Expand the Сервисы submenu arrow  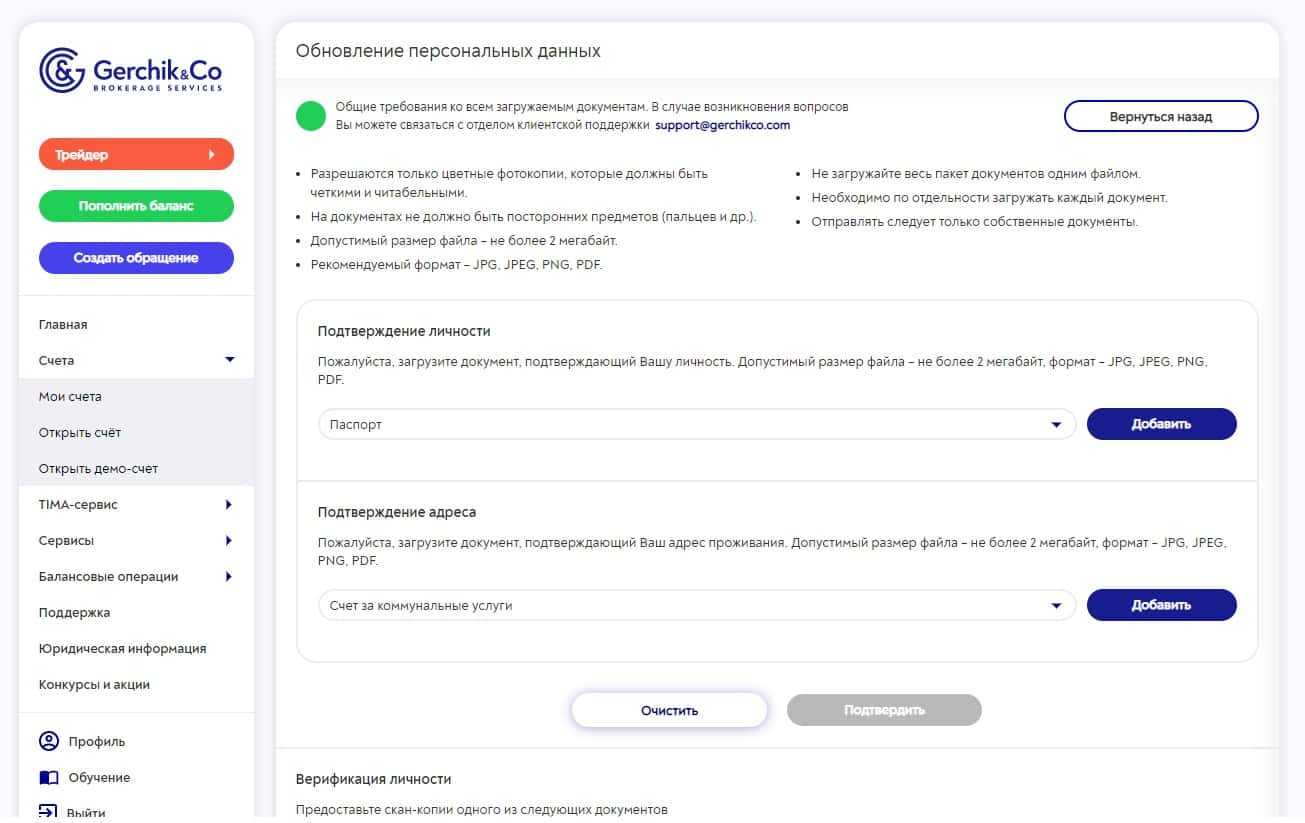[229, 541]
